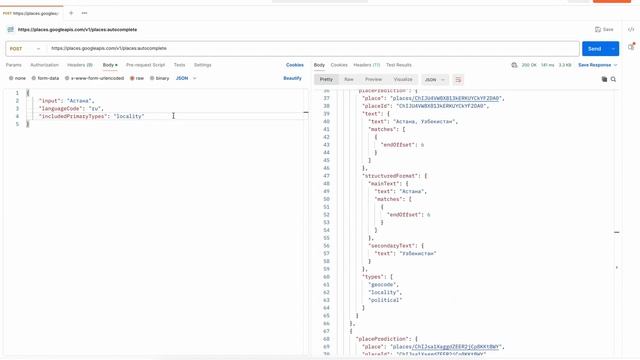Select the response Body tab
Viewport: 640px width, 360px height.
319,65
